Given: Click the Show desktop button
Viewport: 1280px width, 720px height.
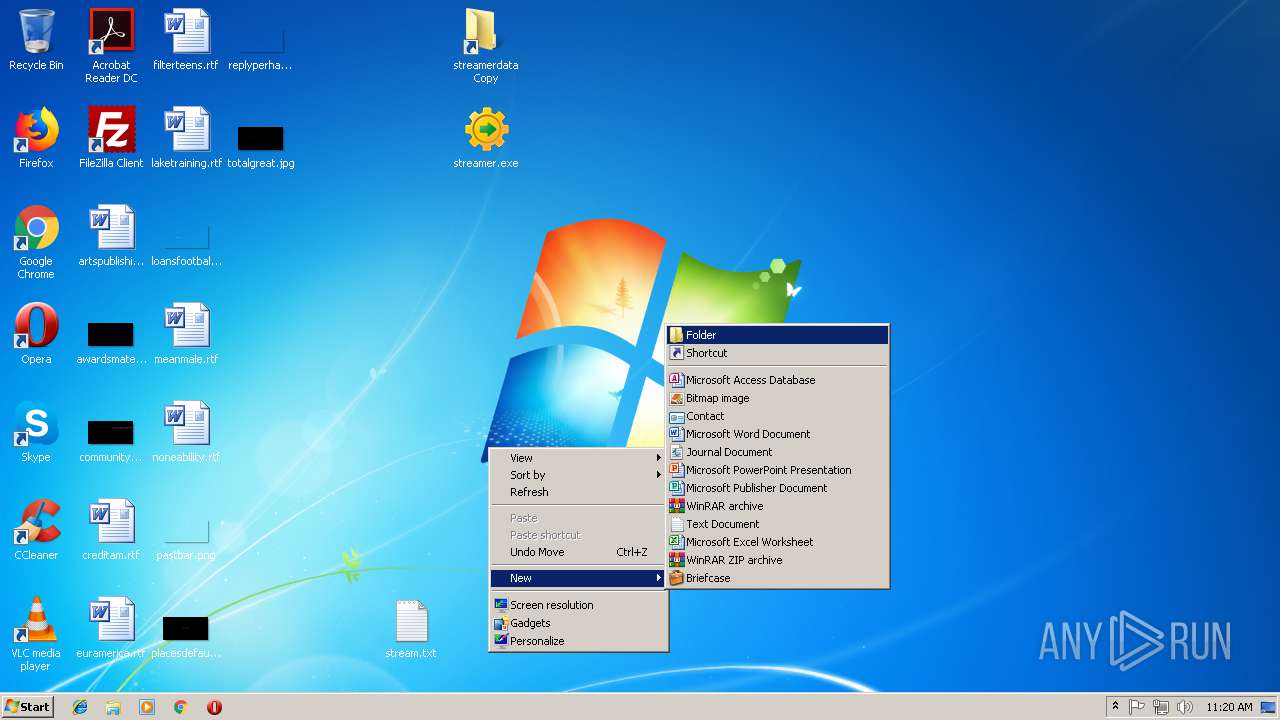Looking at the screenshot, I should tap(1268, 707).
